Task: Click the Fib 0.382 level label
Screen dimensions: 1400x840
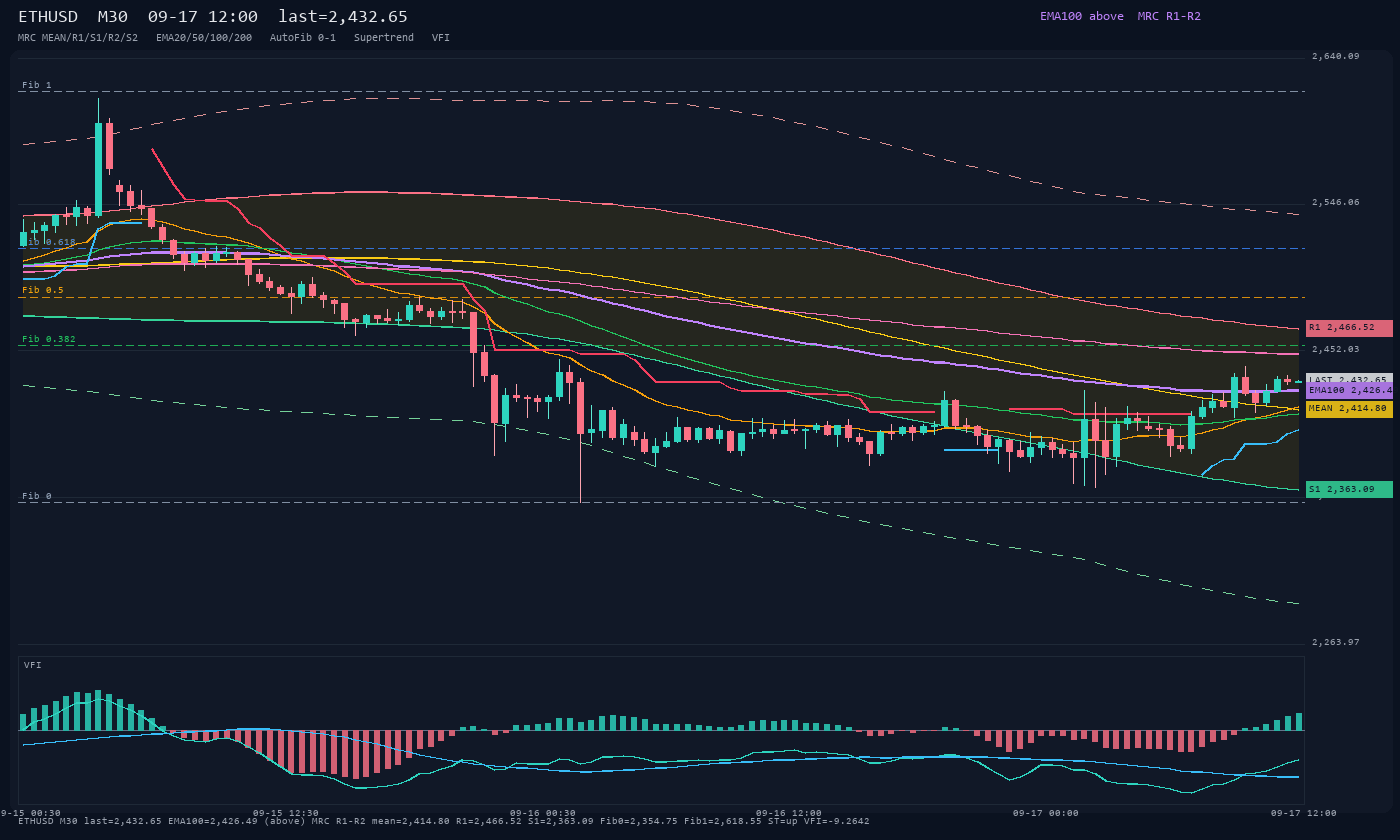Action: (49, 339)
